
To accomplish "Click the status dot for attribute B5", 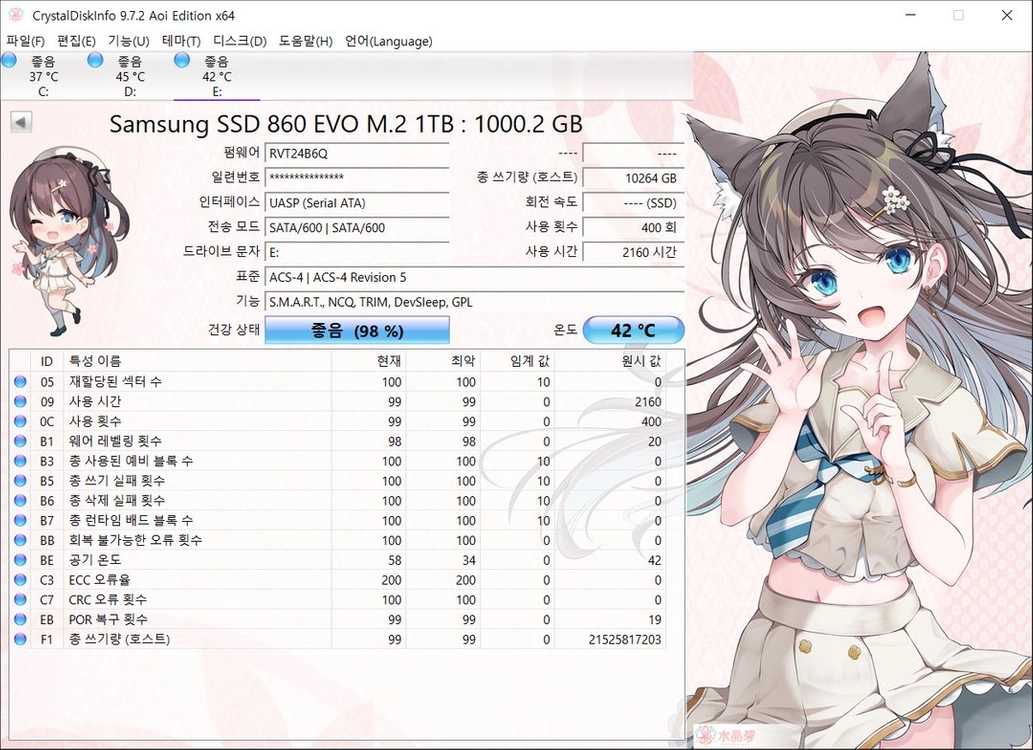I will tap(20, 480).
